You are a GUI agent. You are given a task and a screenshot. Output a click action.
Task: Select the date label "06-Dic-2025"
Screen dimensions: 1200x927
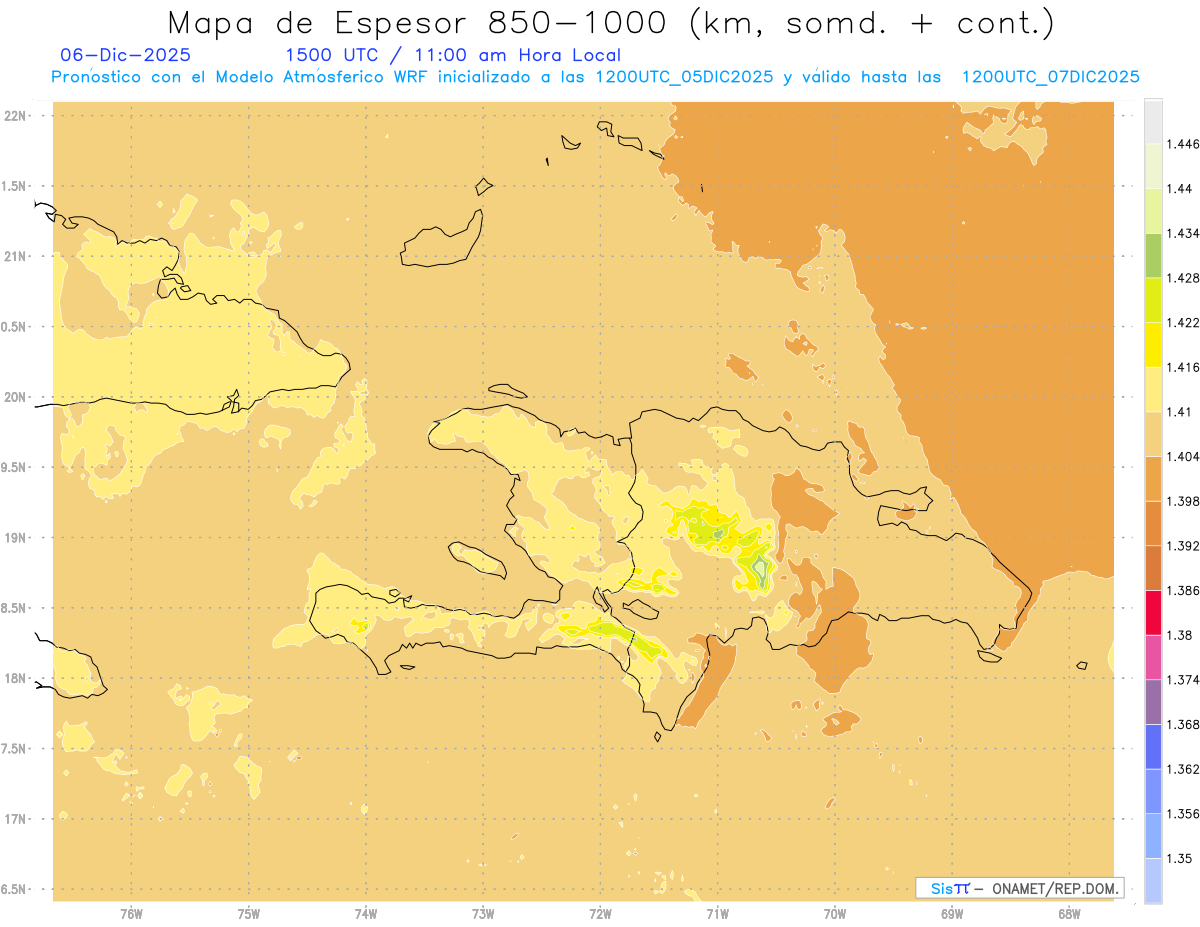point(126,55)
